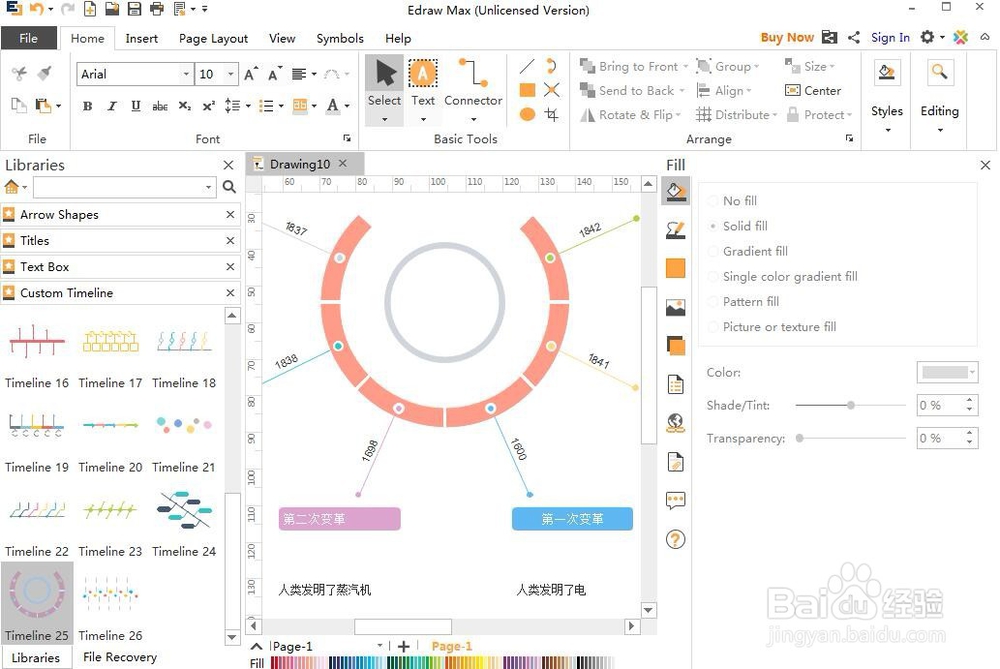Open the comment bubble icon in sidebar
Screen dimensions: 1000x669
click(x=675, y=501)
